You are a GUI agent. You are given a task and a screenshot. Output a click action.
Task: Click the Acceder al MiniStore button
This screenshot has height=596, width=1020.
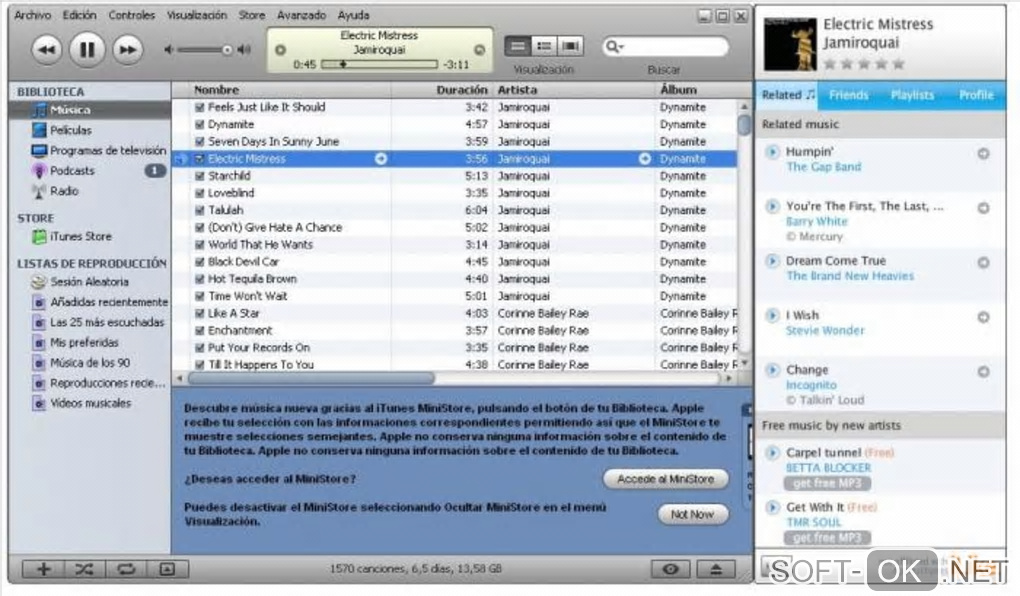(x=665, y=479)
